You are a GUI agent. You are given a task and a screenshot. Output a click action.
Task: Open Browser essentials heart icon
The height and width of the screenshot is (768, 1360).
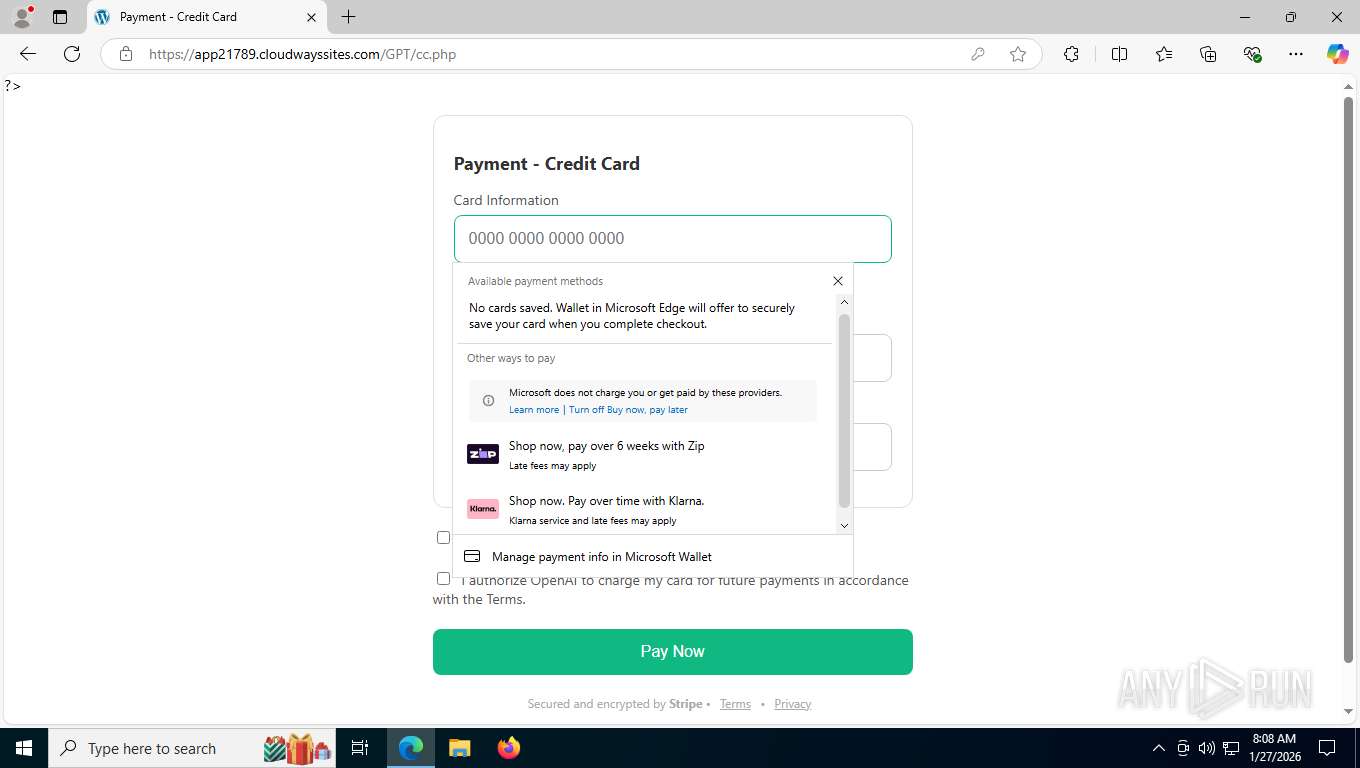tap(1252, 54)
